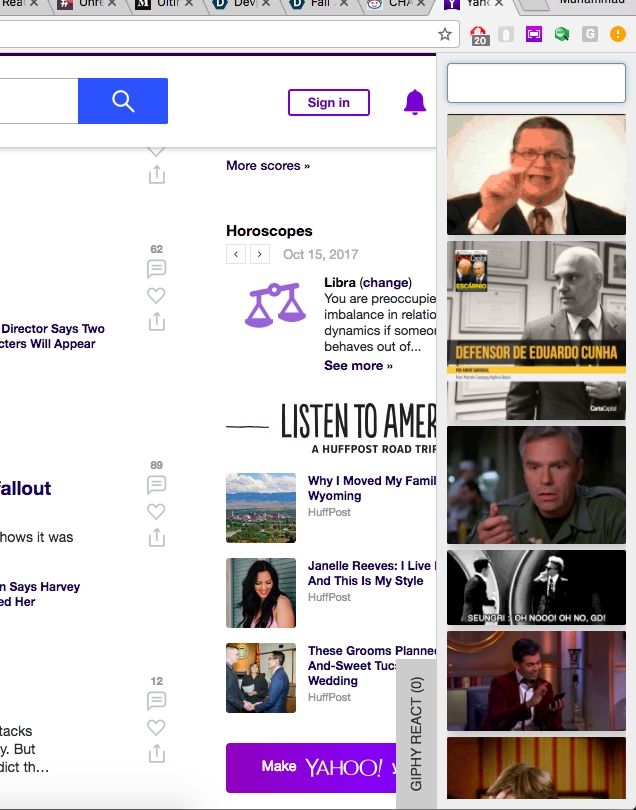This screenshot has width=636, height=810.
Task: Open the 'Says Harvey' headline link
Action: pyautogui.click(x=40, y=594)
